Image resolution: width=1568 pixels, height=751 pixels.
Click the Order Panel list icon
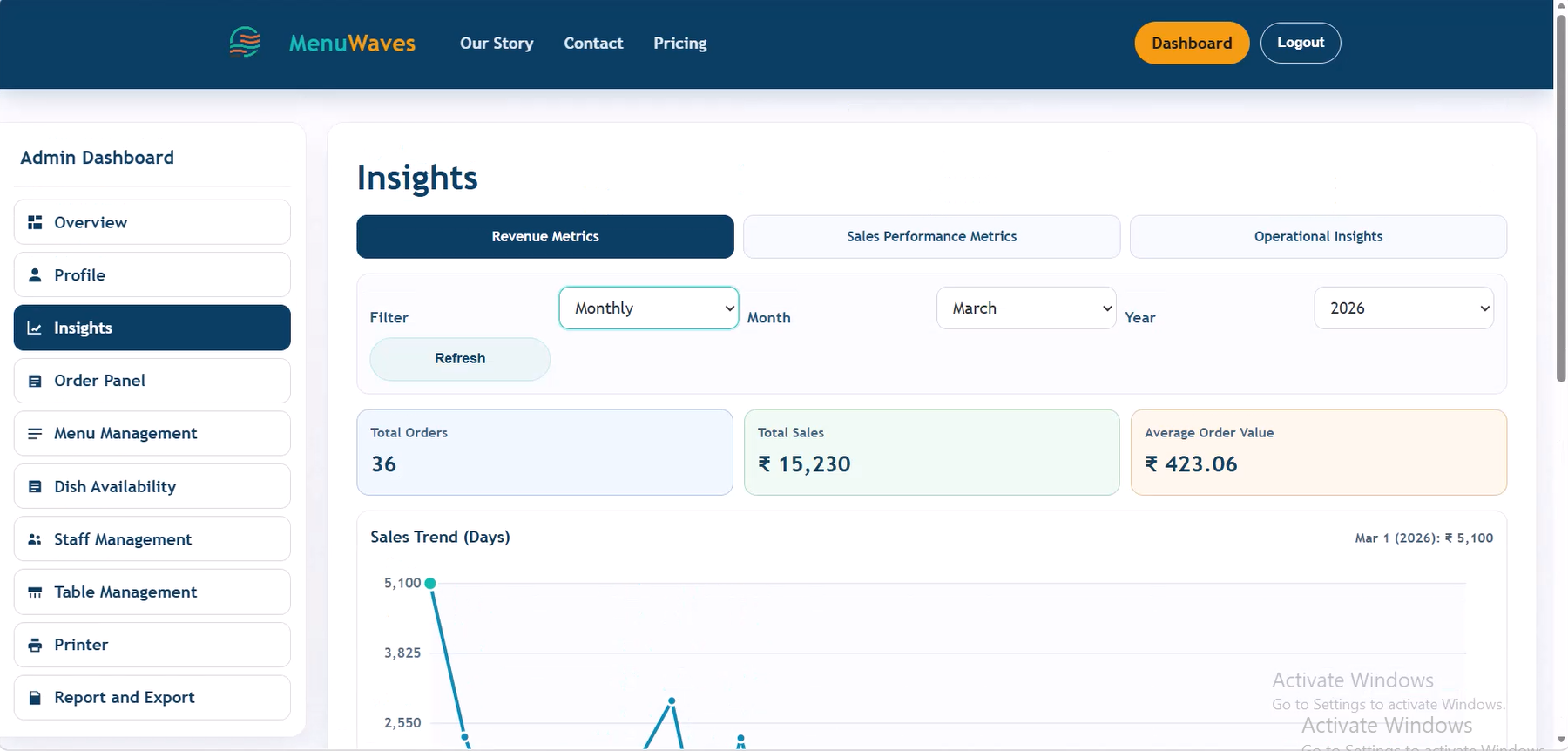[x=35, y=381]
